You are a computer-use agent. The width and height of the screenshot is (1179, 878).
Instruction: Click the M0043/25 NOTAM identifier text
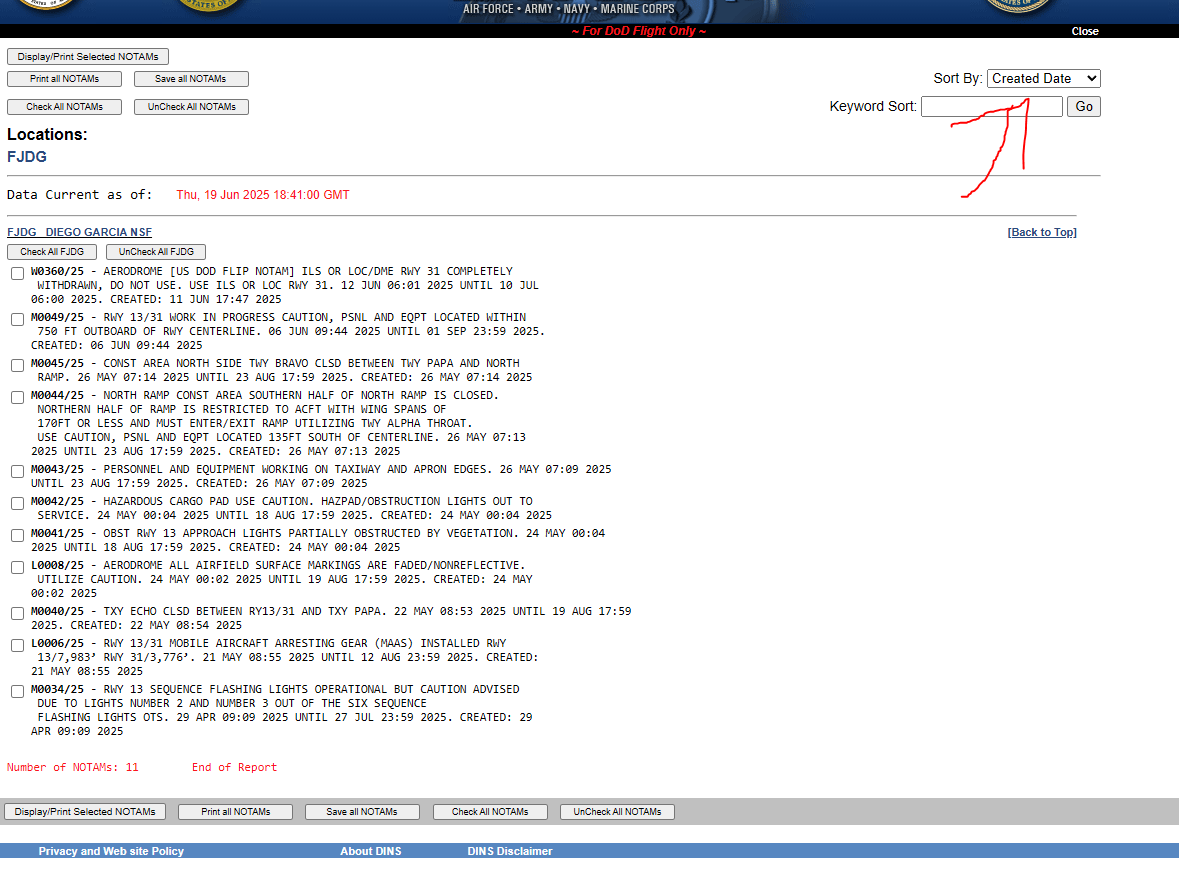(x=57, y=469)
